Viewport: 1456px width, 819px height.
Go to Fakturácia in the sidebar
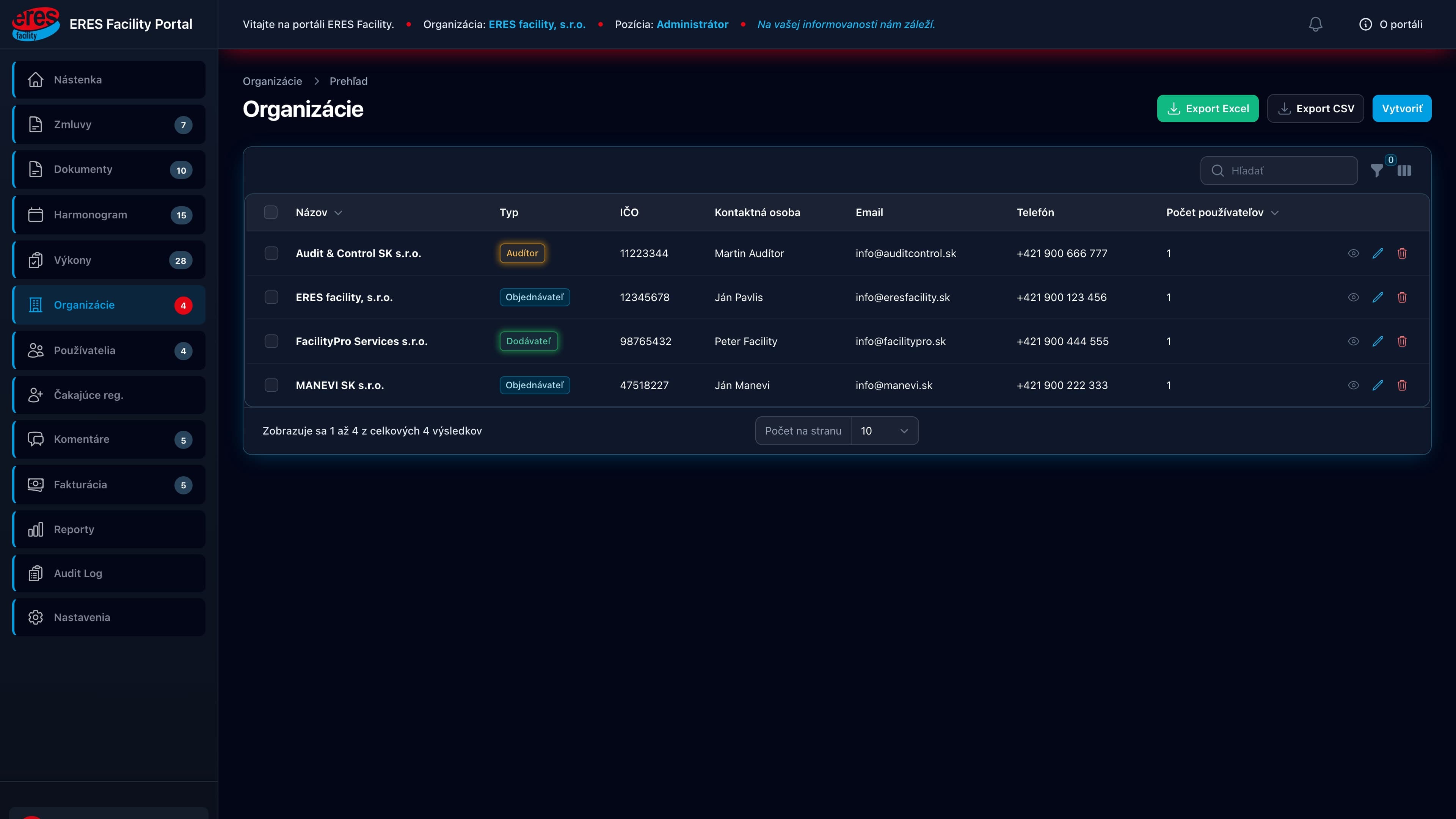(x=108, y=485)
